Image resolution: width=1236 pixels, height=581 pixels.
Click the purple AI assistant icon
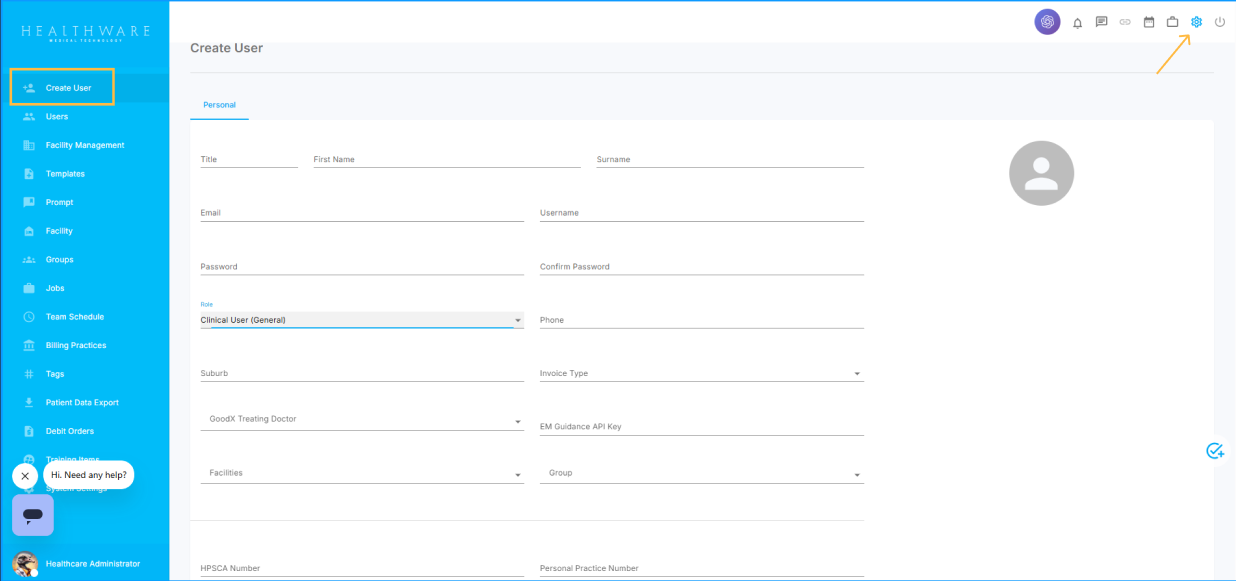pyautogui.click(x=1047, y=22)
